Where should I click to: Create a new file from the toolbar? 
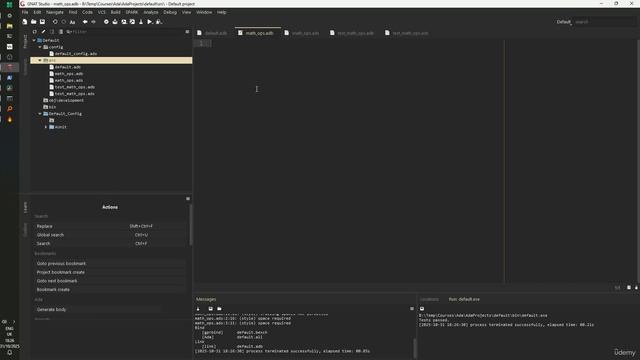(x=25, y=22)
